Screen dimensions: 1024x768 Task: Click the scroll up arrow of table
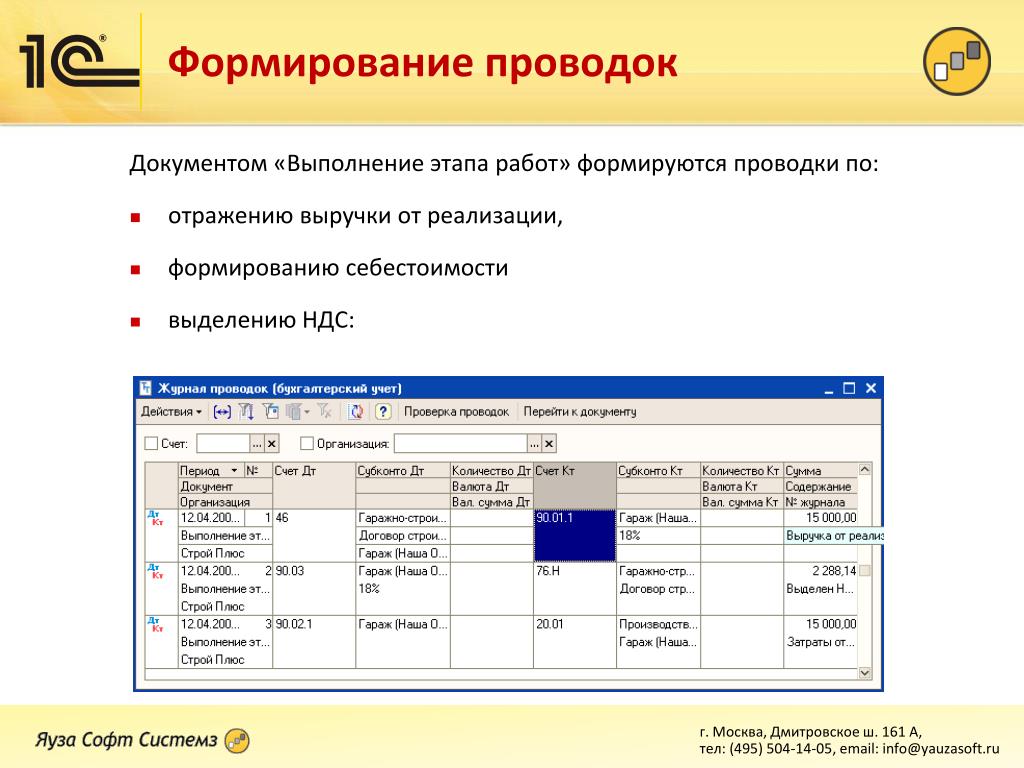click(x=865, y=470)
